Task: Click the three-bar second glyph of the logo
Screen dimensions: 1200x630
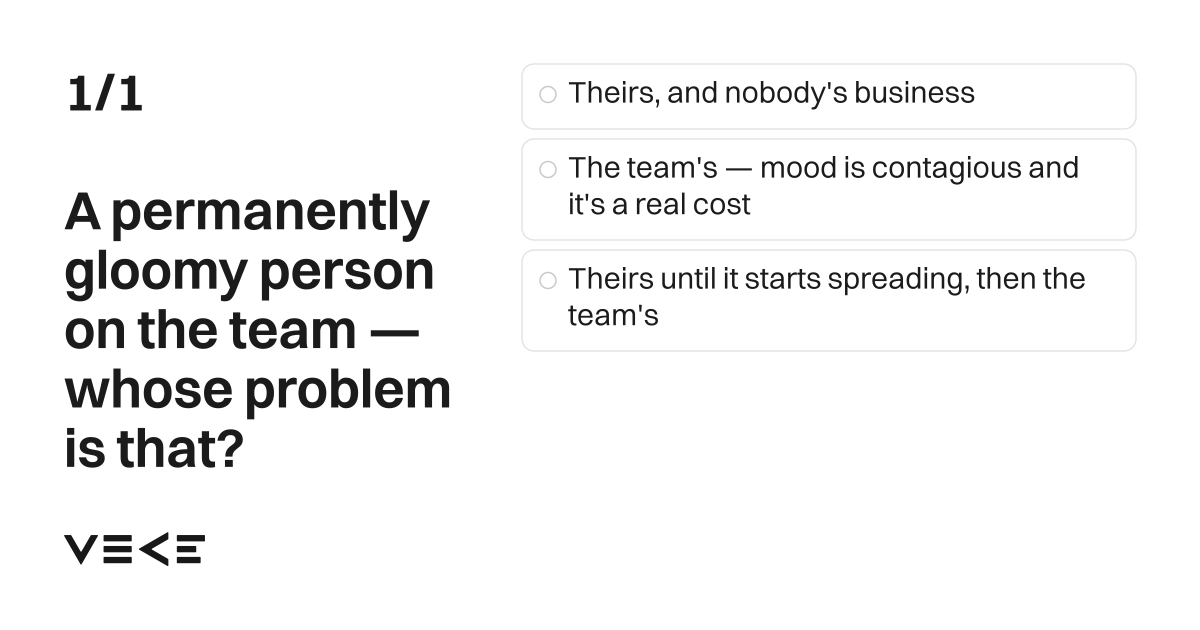Action: point(117,549)
